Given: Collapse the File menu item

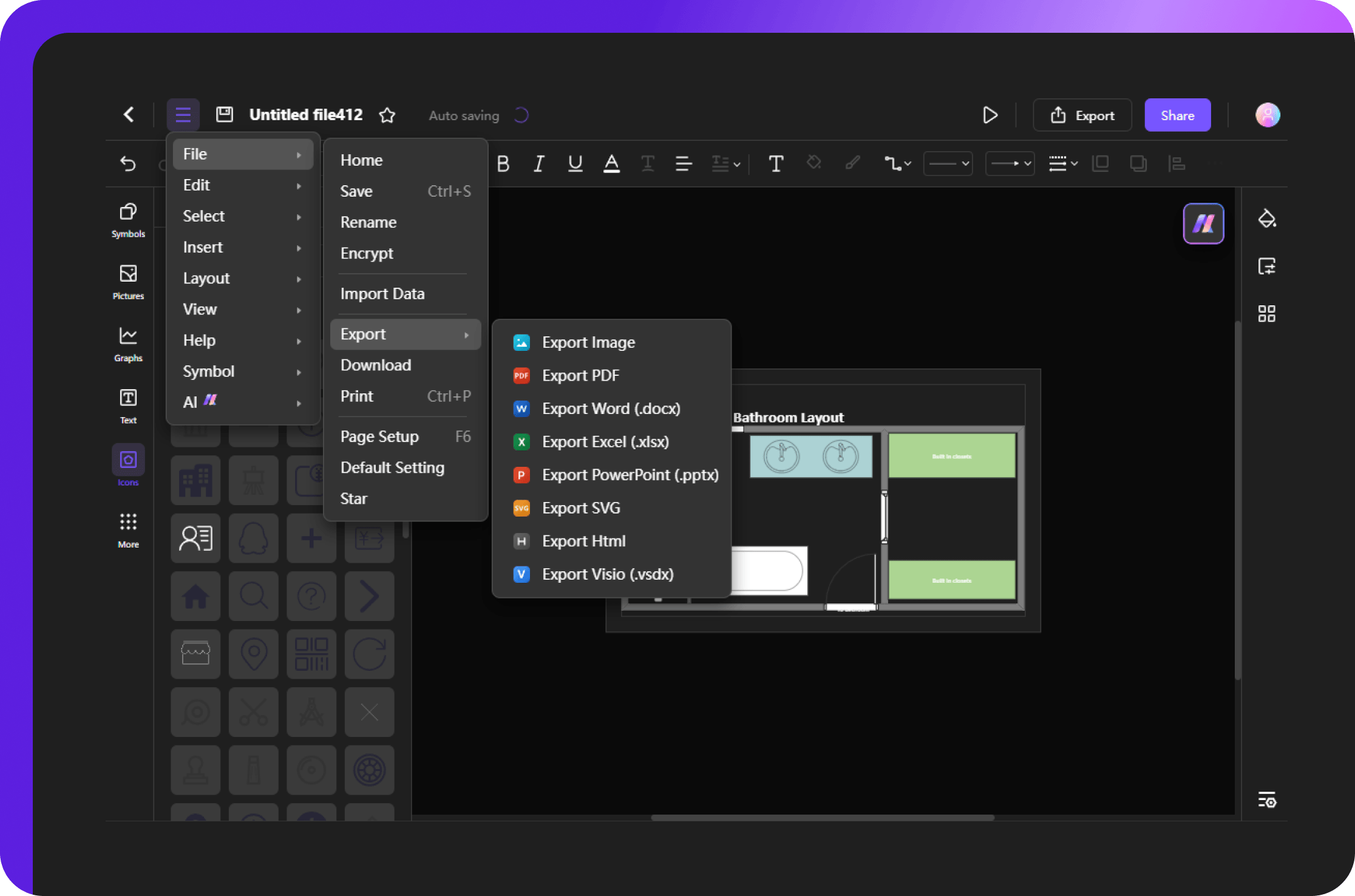Looking at the screenshot, I should (x=243, y=154).
